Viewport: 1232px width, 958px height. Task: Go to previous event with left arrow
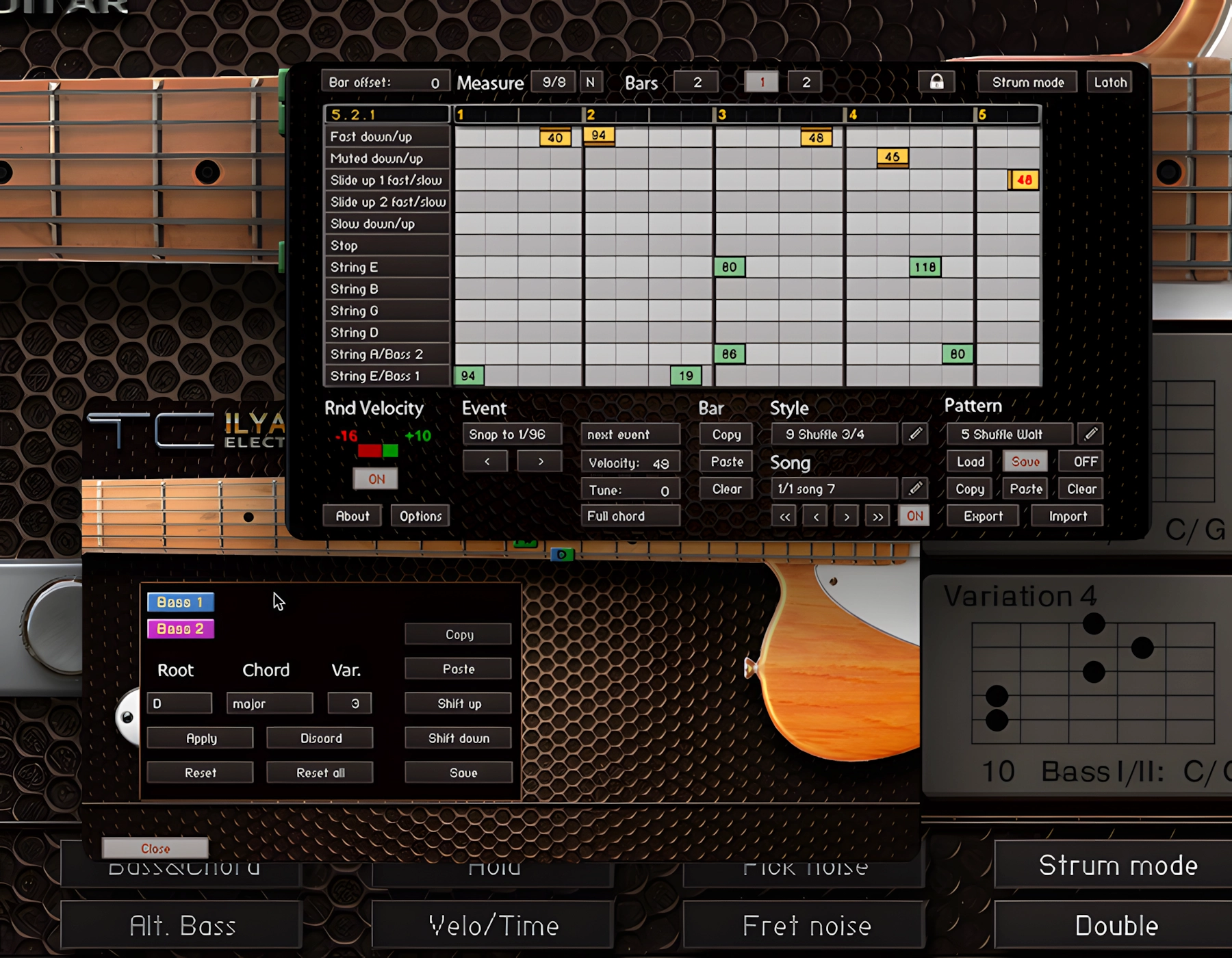[x=486, y=462]
